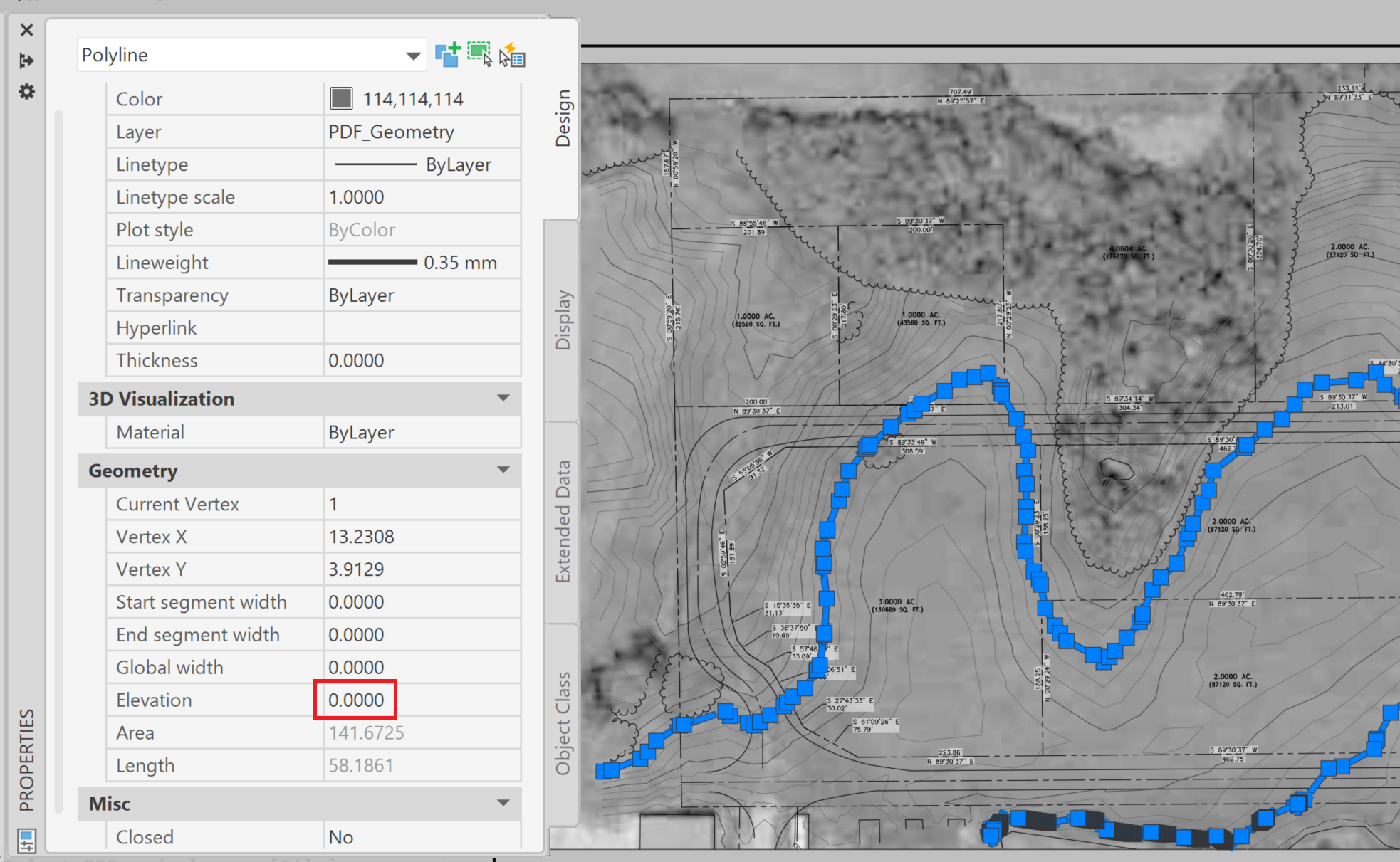This screenshot has height=862, width=1400.
Task: Click the Properties icon at palette bottom left
Action: click(28, 842)
